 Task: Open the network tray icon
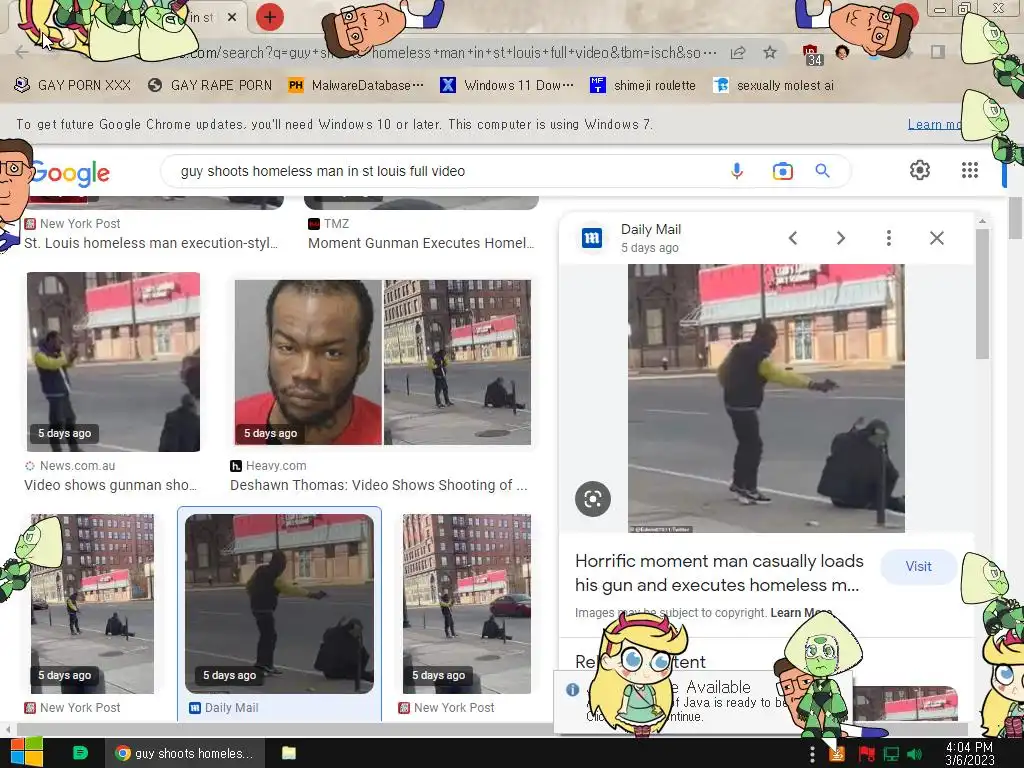[x=891, y=754]
